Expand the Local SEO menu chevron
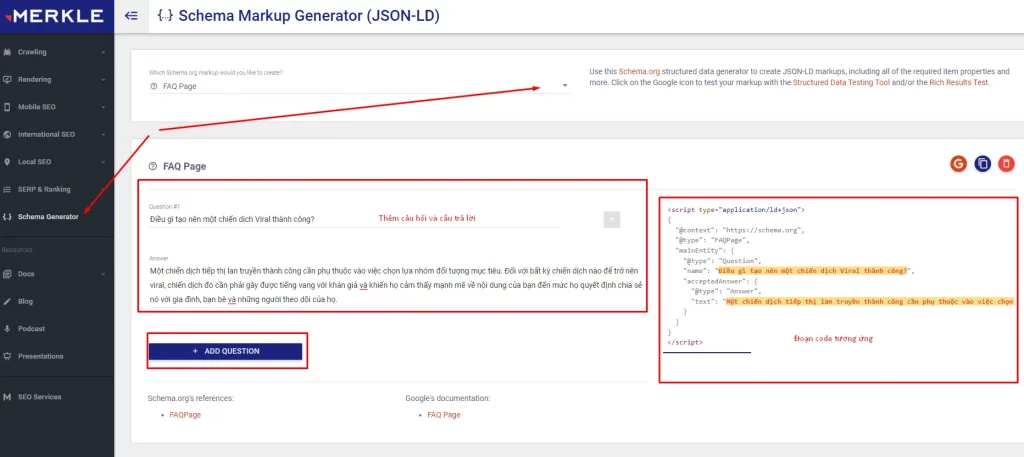The width and height of the screenshot is (1024, 457). 103,162
